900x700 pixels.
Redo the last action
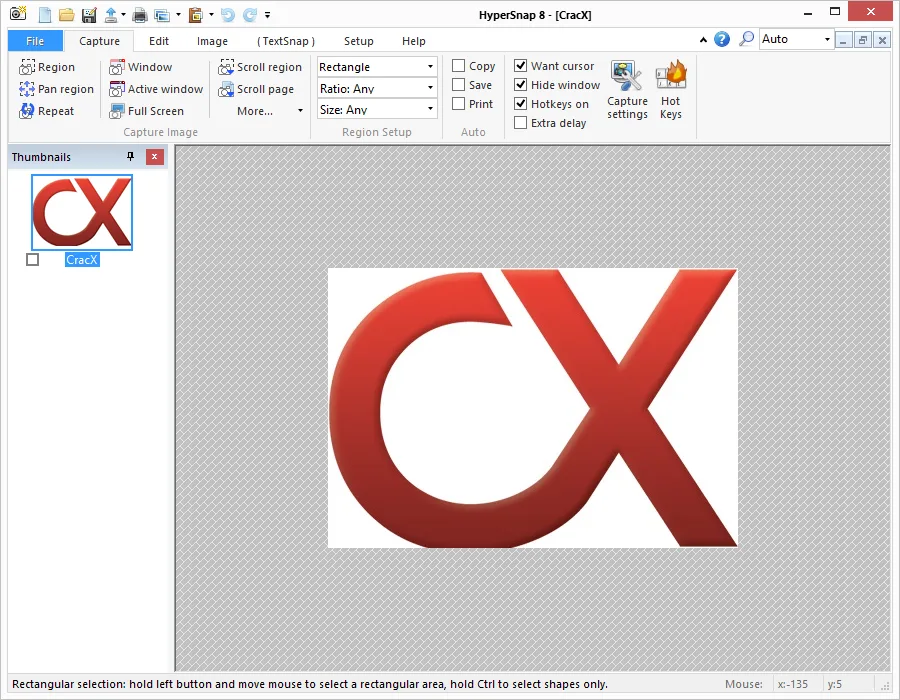250,15
